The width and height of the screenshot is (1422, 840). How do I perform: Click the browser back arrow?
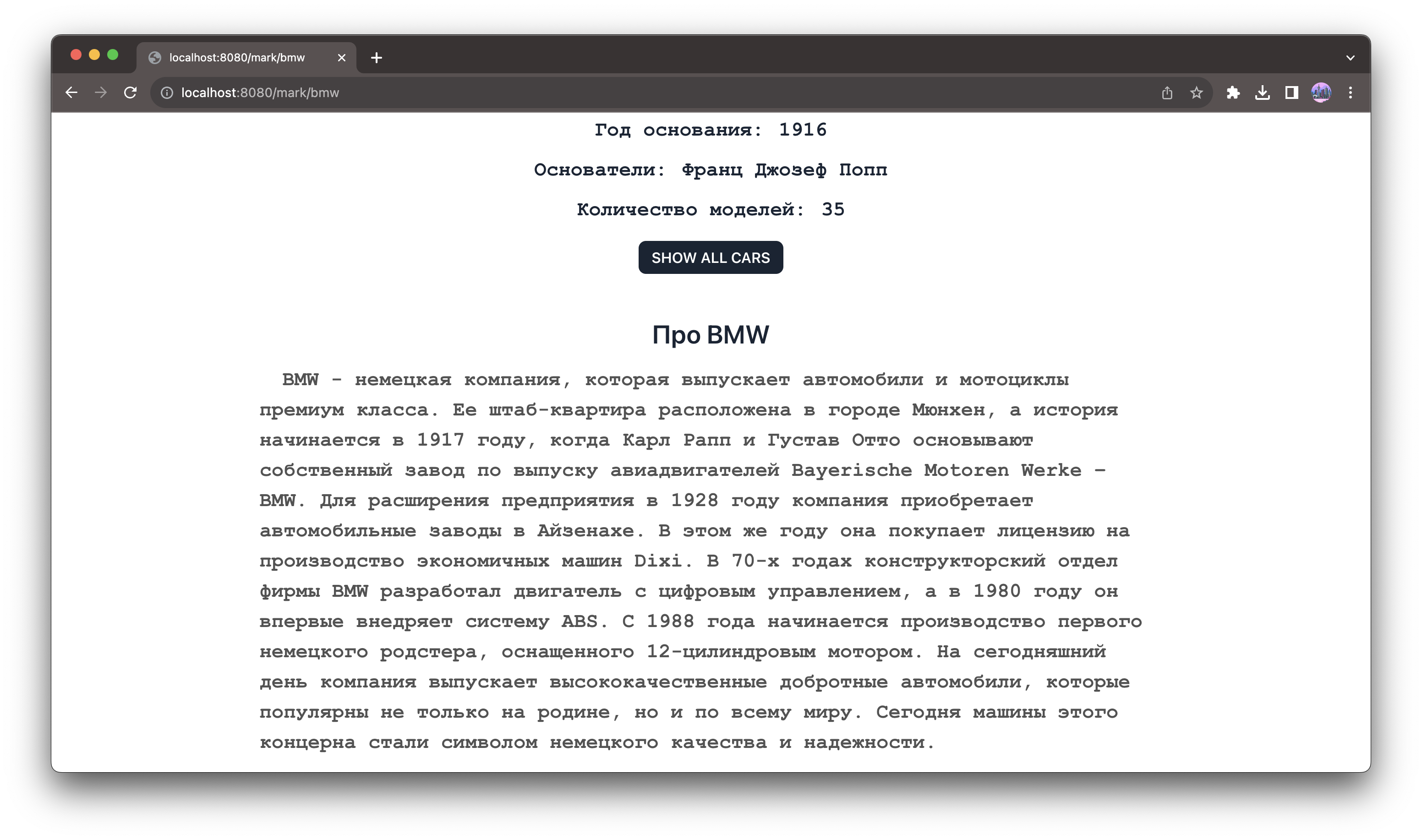(71, 92)
